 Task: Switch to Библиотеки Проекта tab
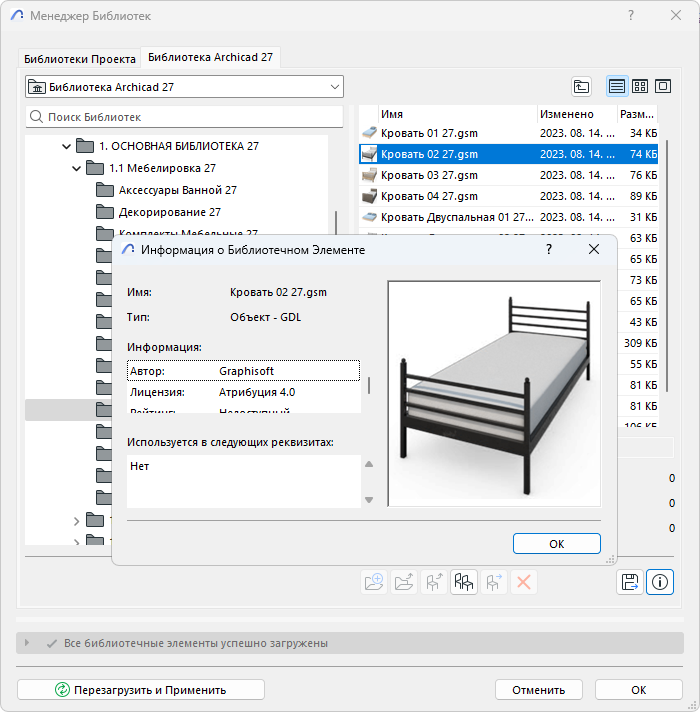[79, 59]
